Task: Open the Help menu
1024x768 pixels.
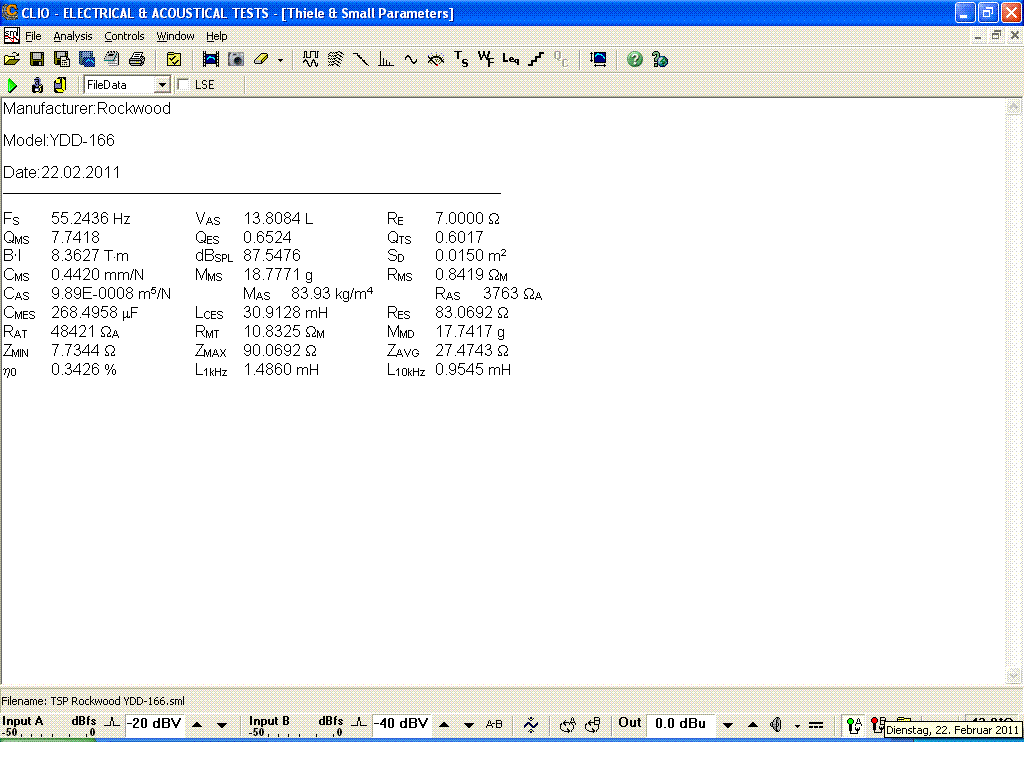Action: click(x=216, y=36)
